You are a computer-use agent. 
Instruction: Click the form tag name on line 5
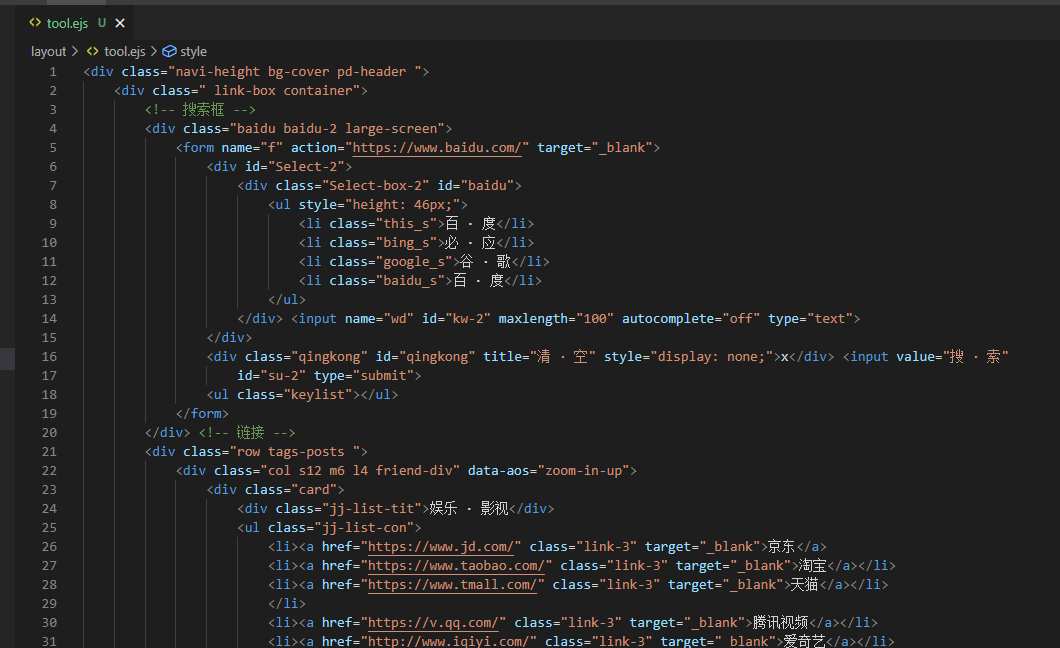[199, 148]
